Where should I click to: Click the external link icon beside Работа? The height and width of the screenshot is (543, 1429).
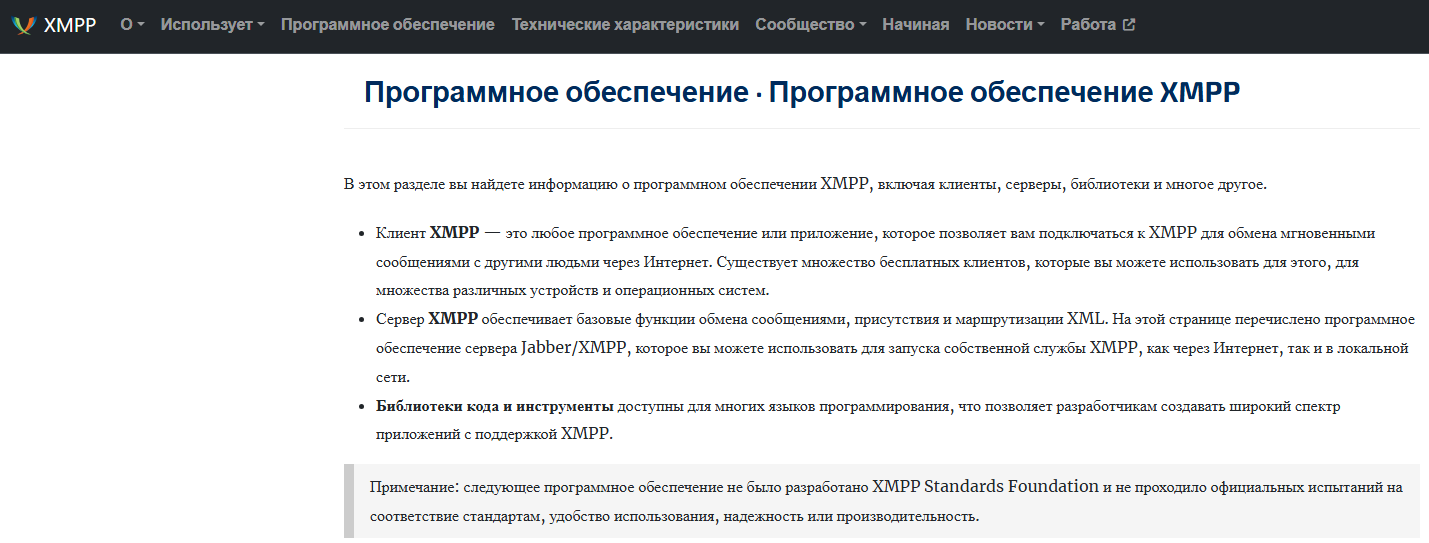point(1129,25)
